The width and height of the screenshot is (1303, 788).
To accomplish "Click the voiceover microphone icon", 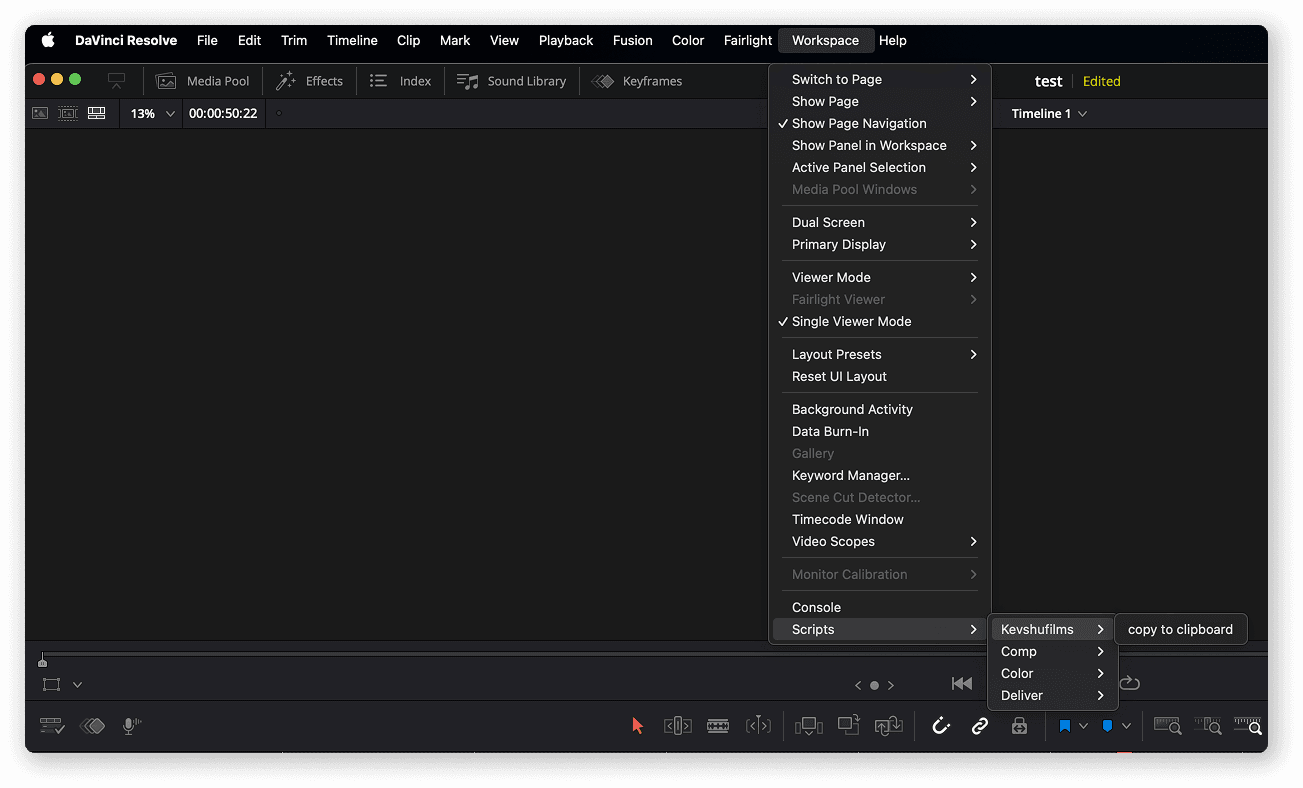I will [x=131, y=726].
